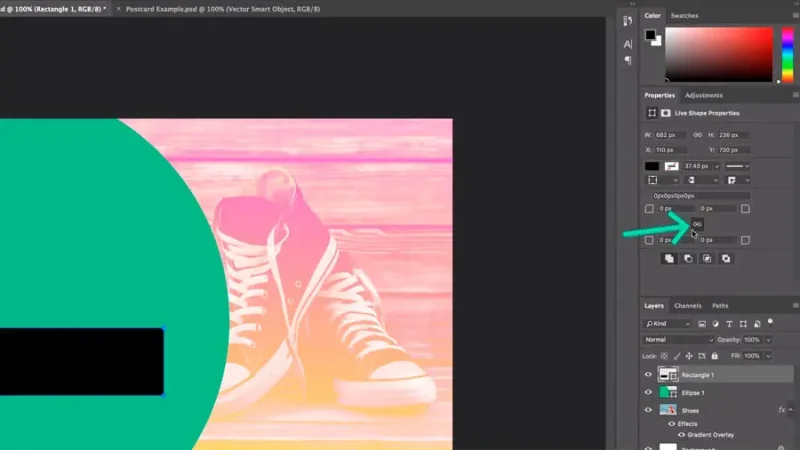Screen dimensions: 800x450
Task: Open the Normal blend mode dropdown
Action: click(x=679, y=340)
